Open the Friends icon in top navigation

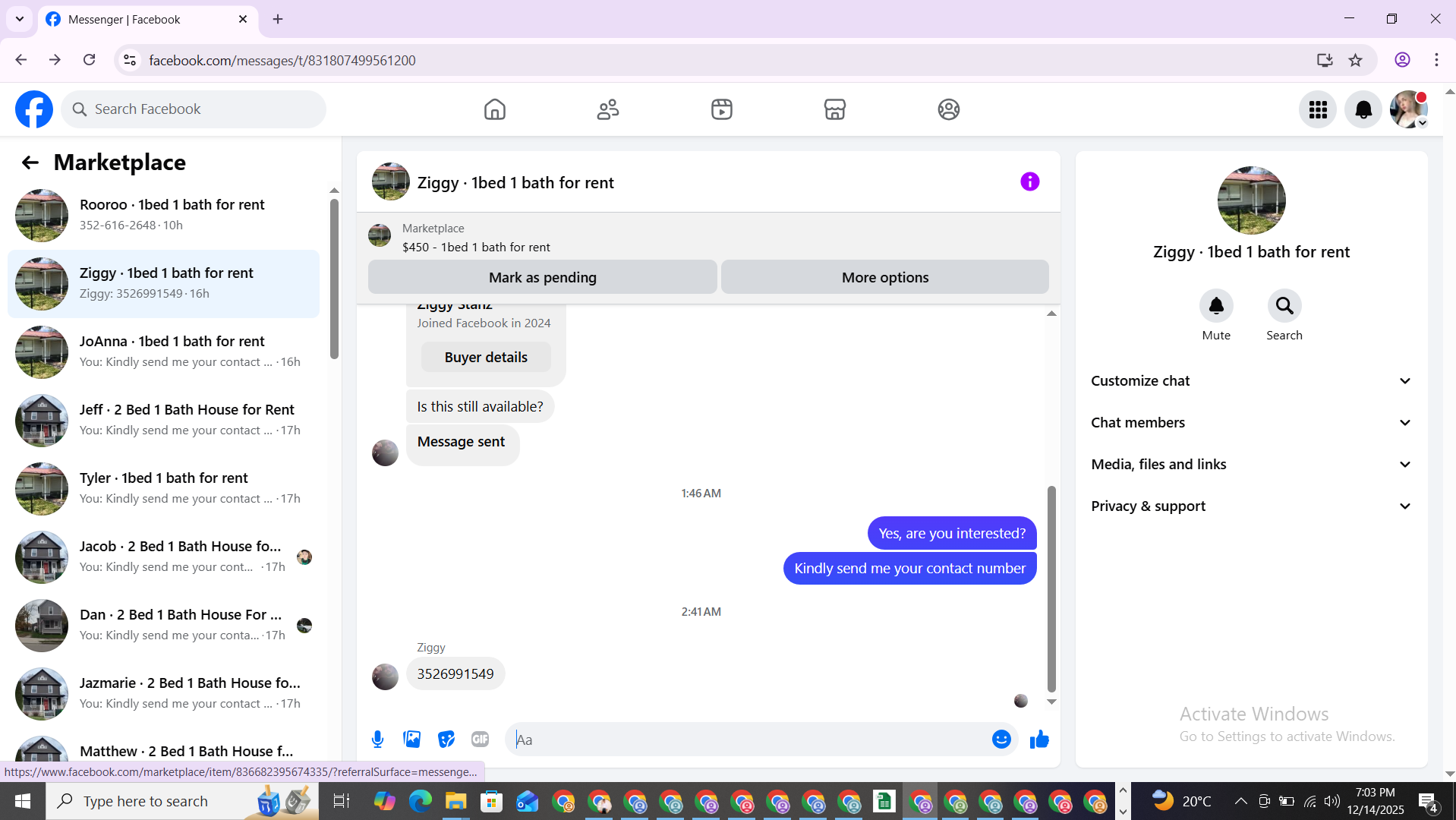(x=608, y=109)
